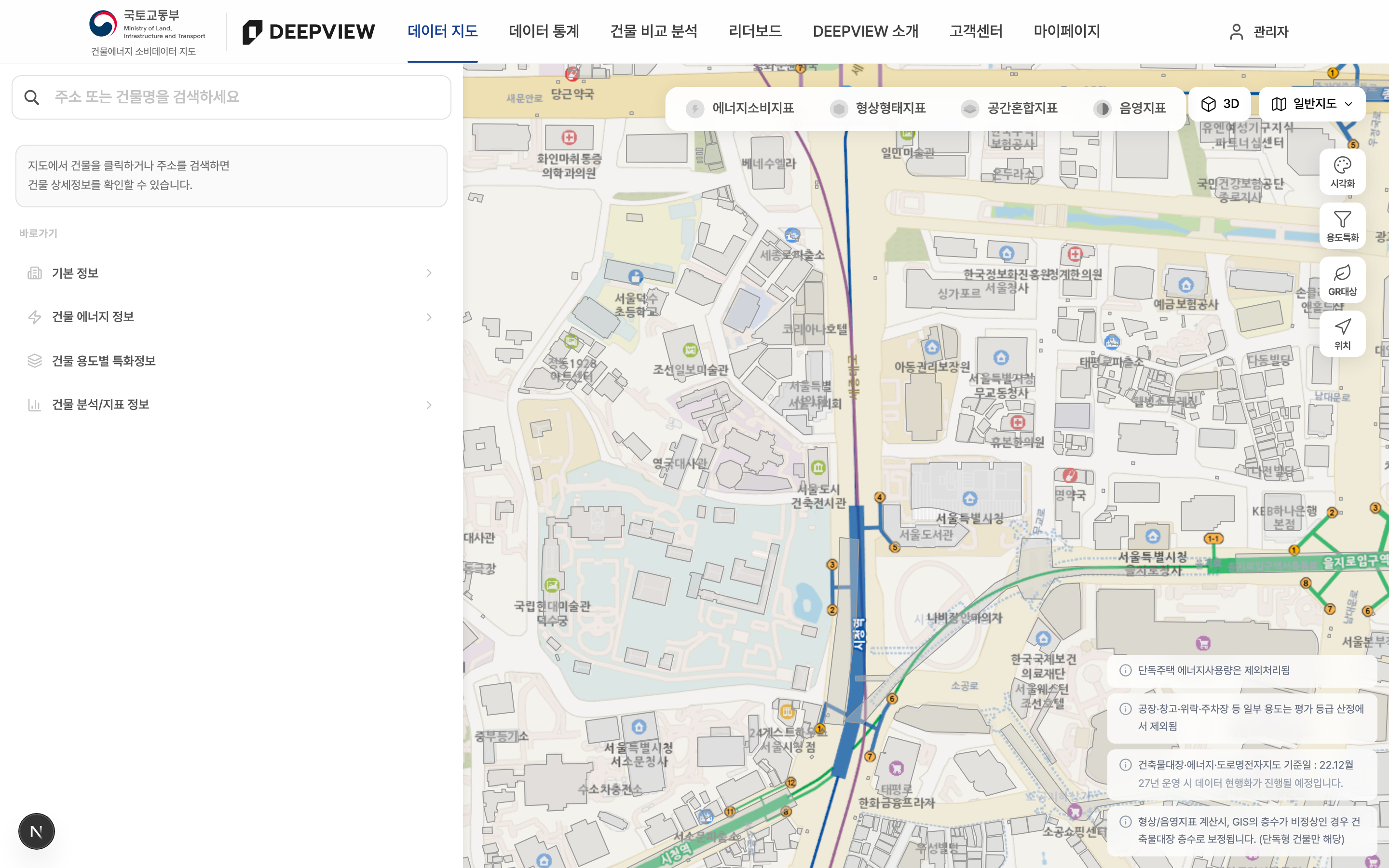Image resolution: width=1389 pixels, height=868 pixels.
Task: Open 마이페이지
Action: click(1066, 31)
